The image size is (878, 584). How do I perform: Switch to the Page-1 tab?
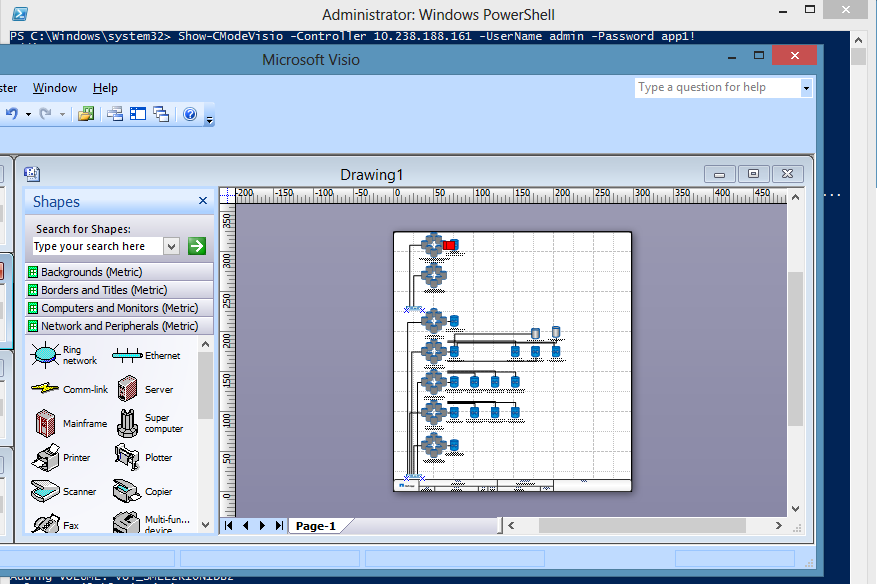(x=315, y=525)
